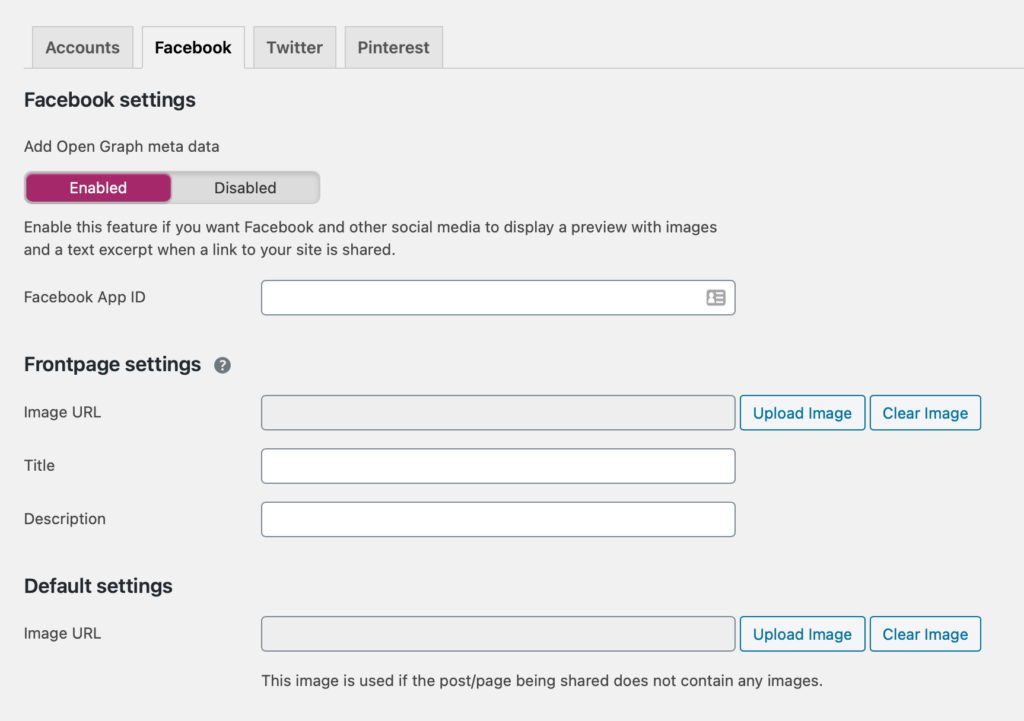1024x721 pixels.
Task: Click the 'Facebook settings' heading
Action: pyautogui.click(x=110, y=100)
